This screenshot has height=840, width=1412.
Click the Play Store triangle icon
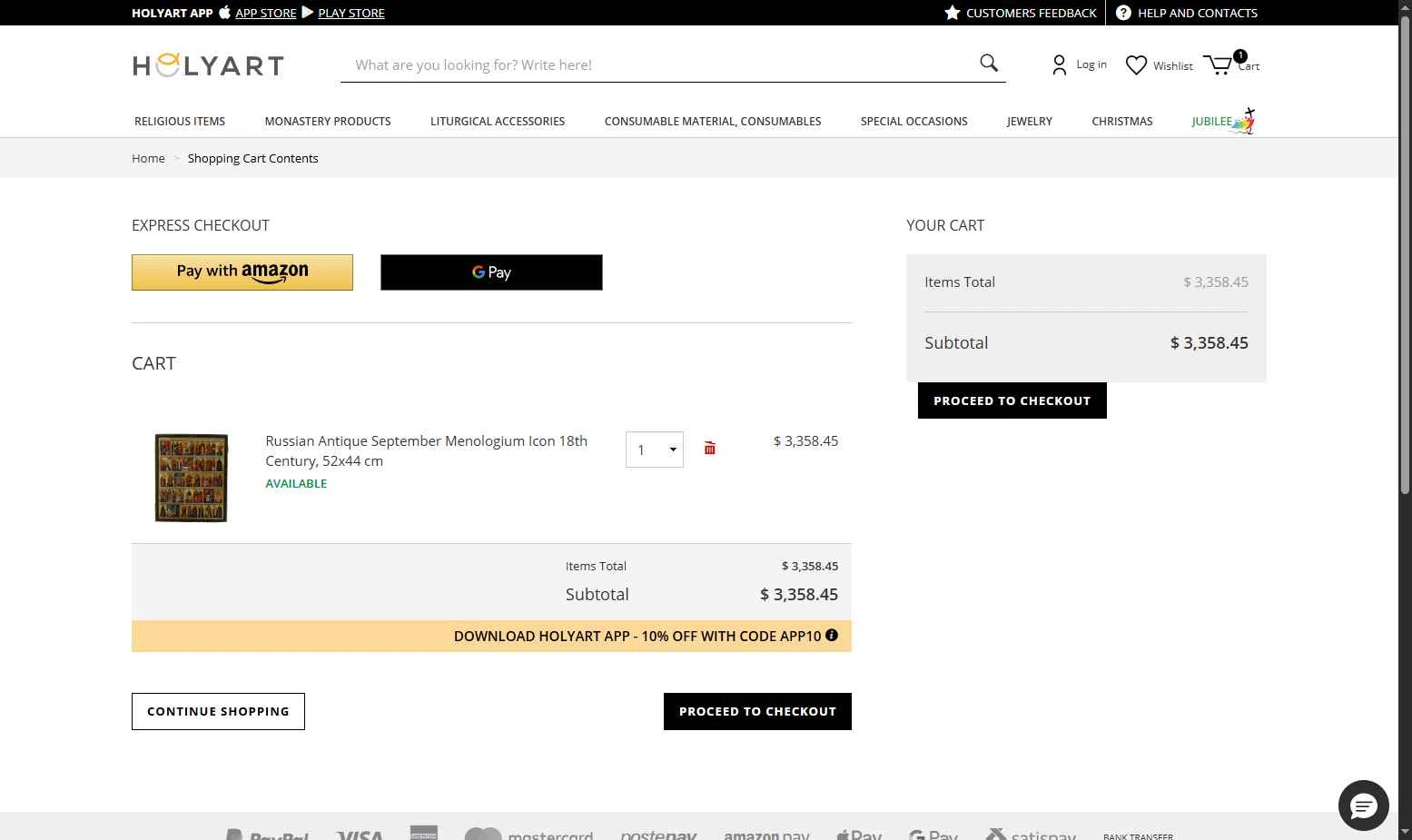click(308, 12)
